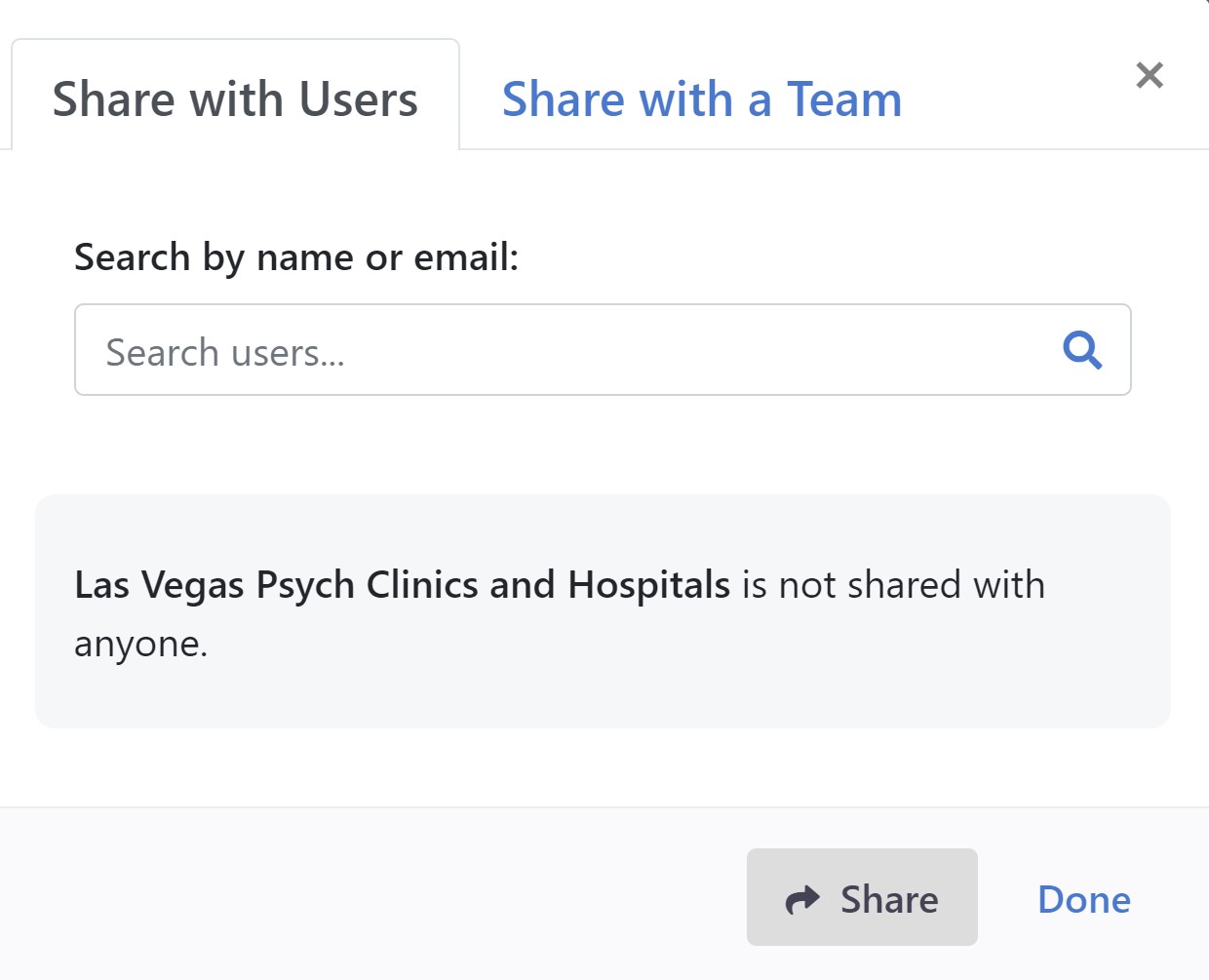Close the sharing dialog with the X
The image size is (1209, 980).
(x=1150, y=75)
